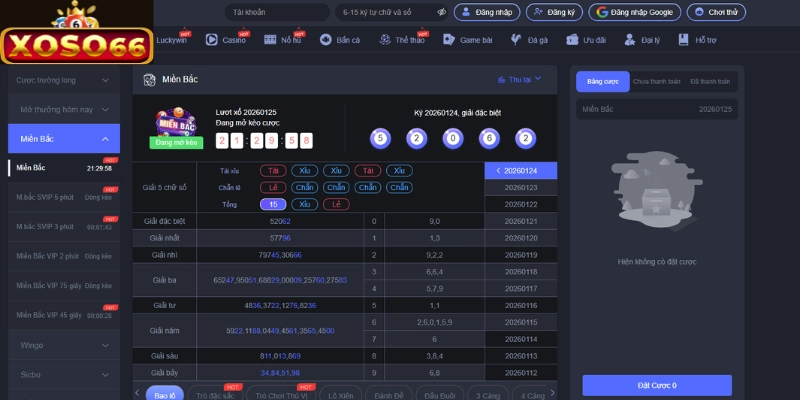The image size is (800, 400).
Task: Select period 20260123 in list
Action: pos(521,188)
